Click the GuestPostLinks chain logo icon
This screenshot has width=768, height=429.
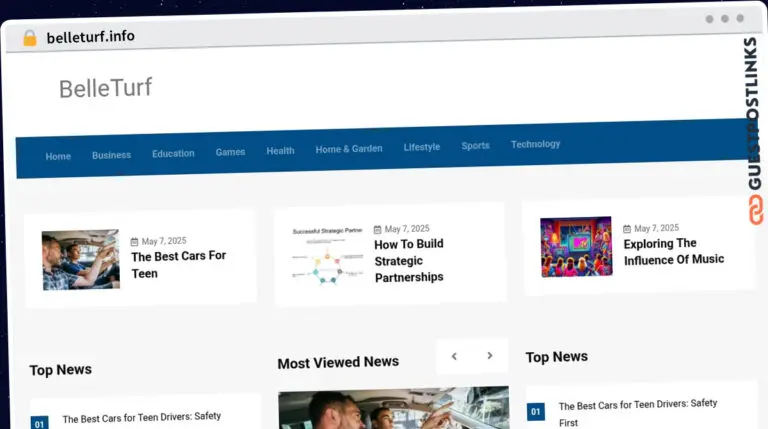point(755,209)
